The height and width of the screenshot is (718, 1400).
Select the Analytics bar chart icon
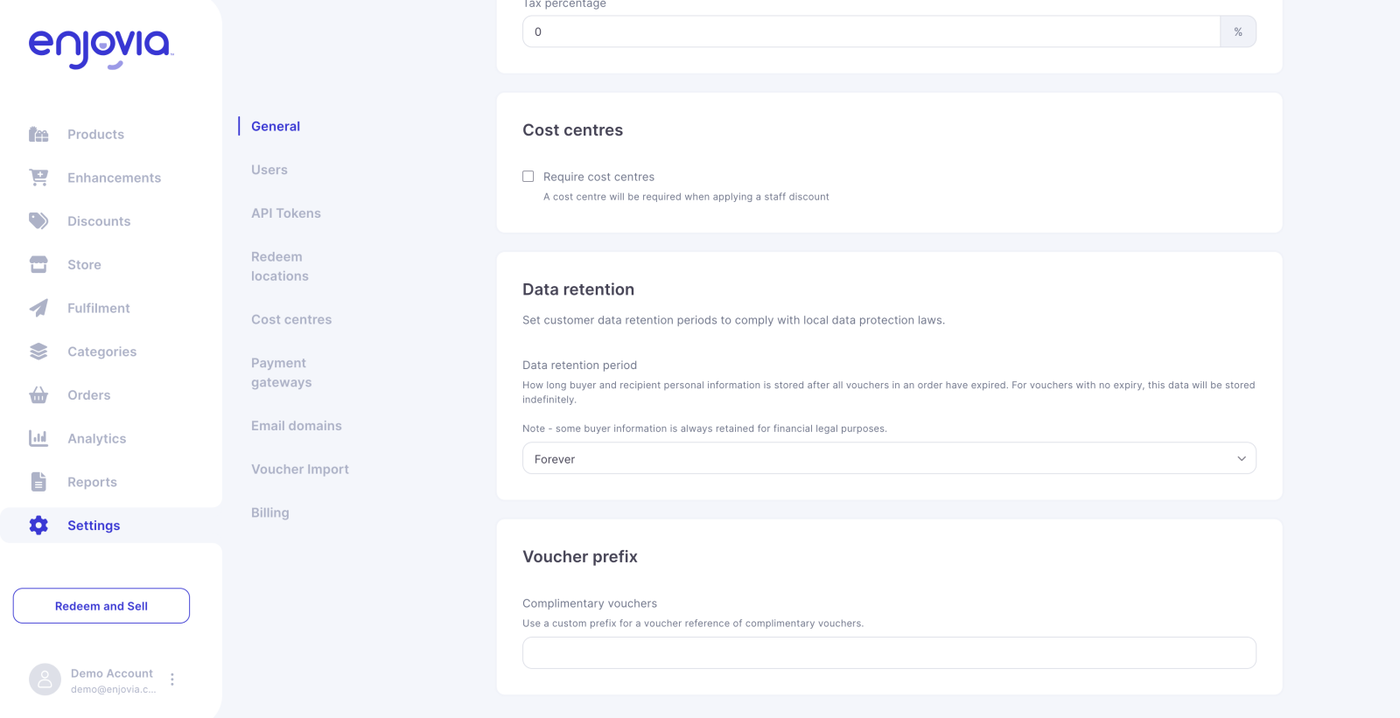click(x=39, y=438)
